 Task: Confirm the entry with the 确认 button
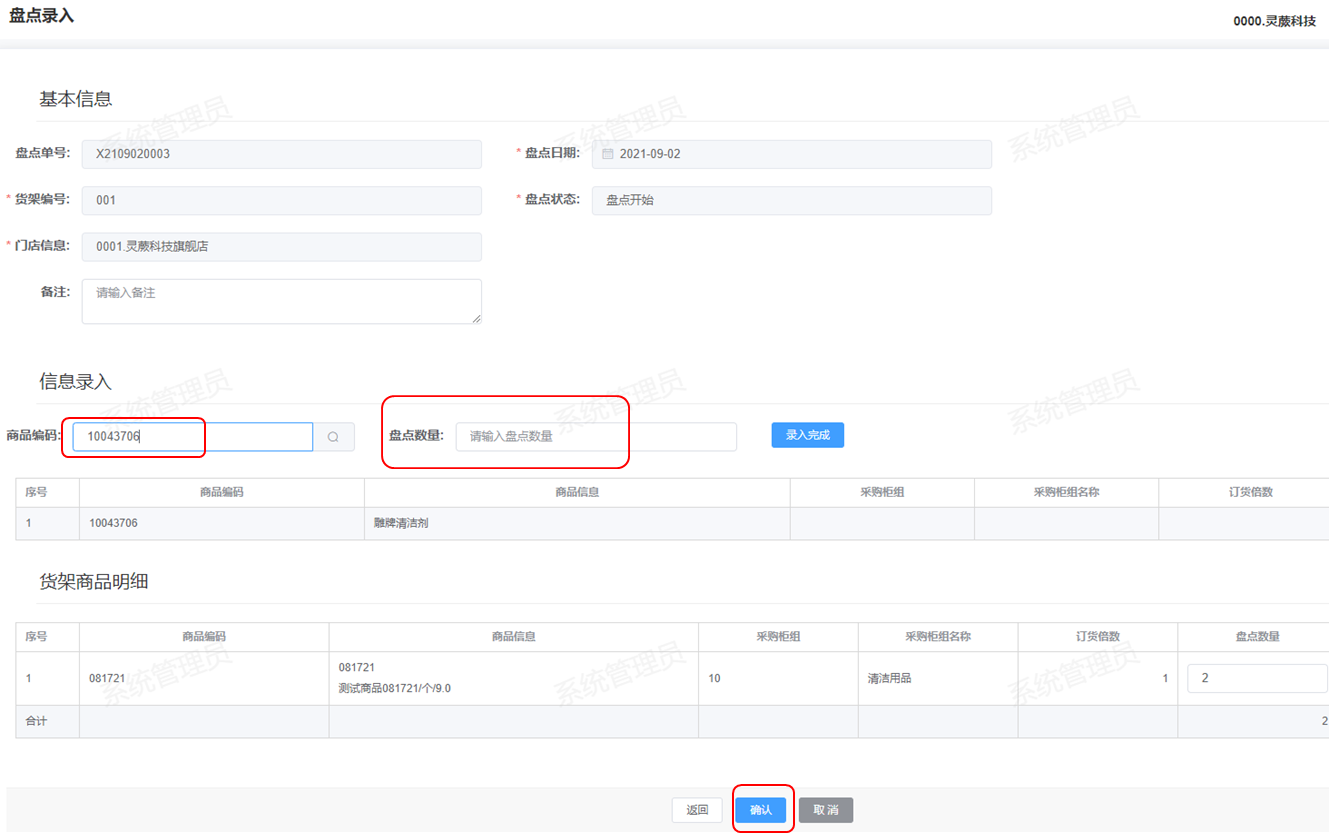(761, 810)
